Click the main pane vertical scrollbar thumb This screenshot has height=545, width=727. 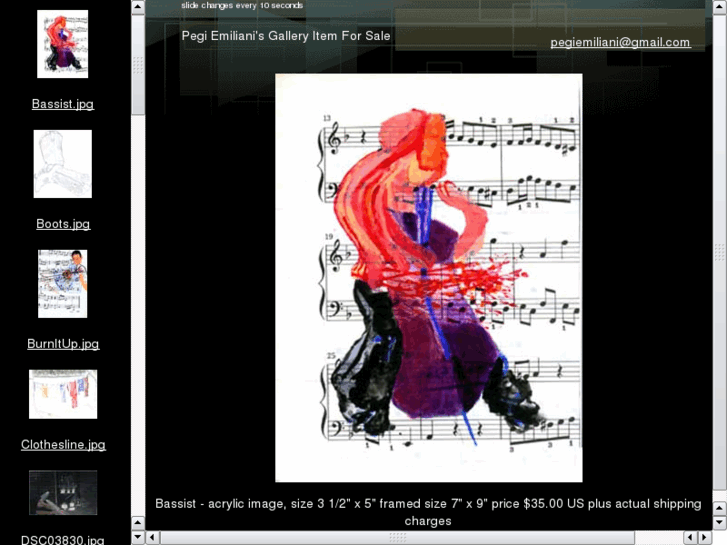click(x=720, y=251)
